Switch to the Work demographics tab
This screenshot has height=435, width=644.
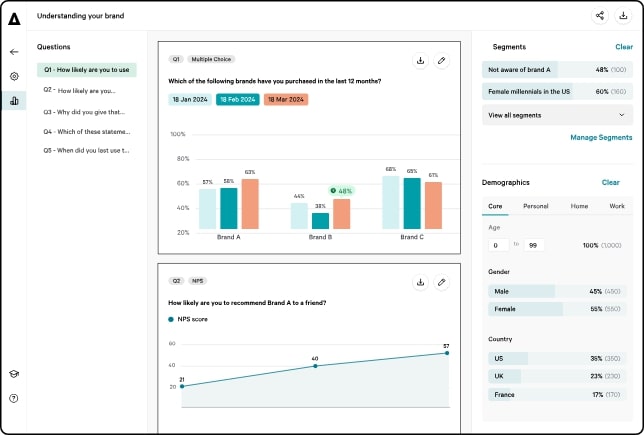[617, 206]
